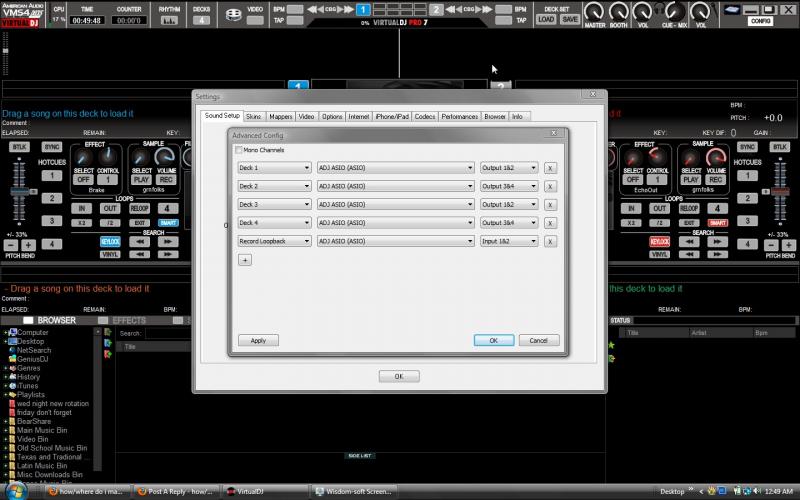Double left loop length with X2
The width and height of the screenshot is (800, 500).
82,223
